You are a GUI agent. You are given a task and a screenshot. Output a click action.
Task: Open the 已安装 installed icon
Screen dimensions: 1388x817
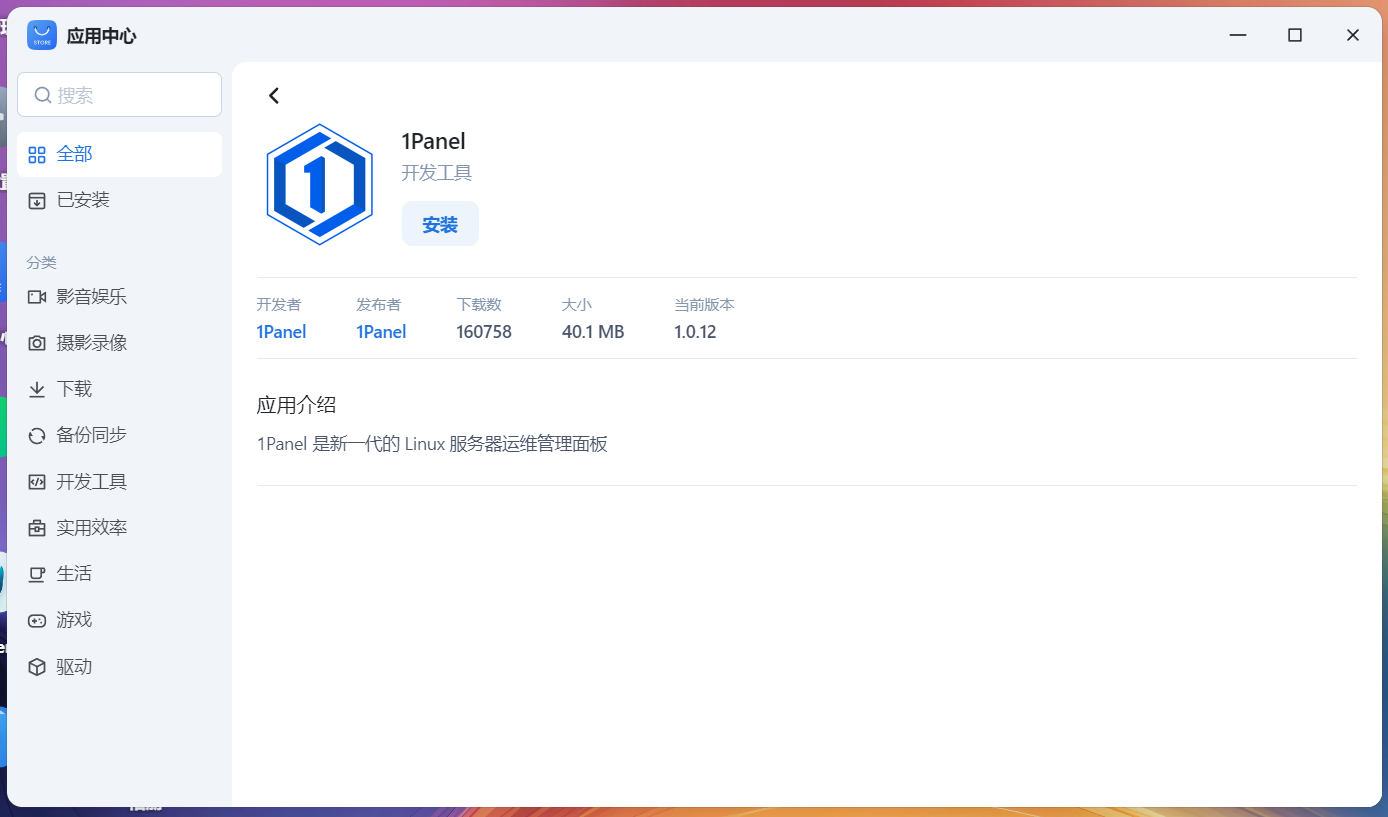click(37, 200)
